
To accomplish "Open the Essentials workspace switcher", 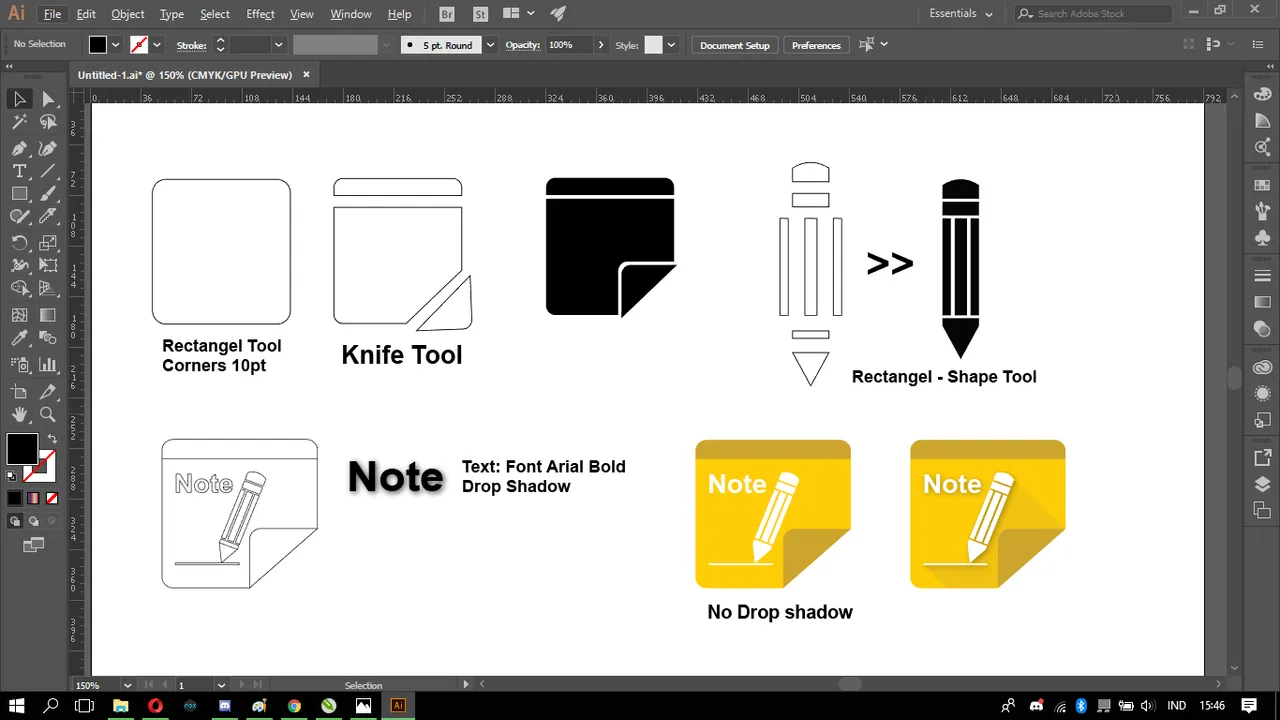I will 961,14.
